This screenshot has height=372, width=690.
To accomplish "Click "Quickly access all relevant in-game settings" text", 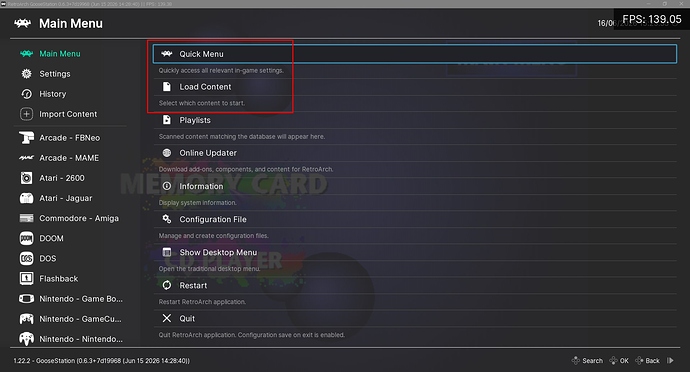I will click(221, 70).
